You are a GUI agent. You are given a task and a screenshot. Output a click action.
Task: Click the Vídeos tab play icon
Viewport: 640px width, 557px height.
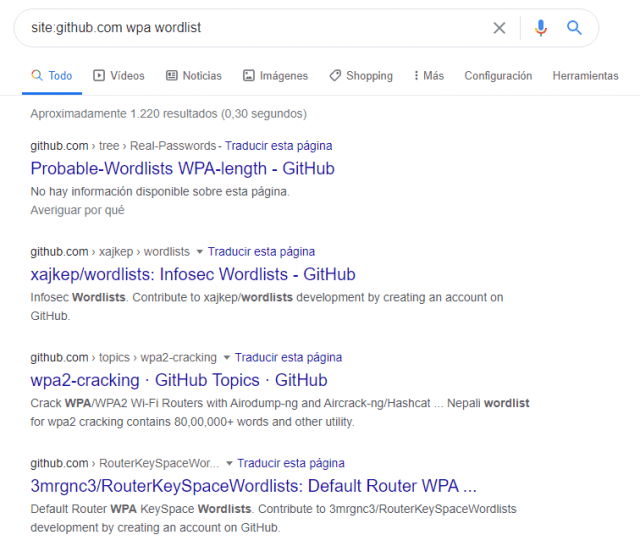99,76
